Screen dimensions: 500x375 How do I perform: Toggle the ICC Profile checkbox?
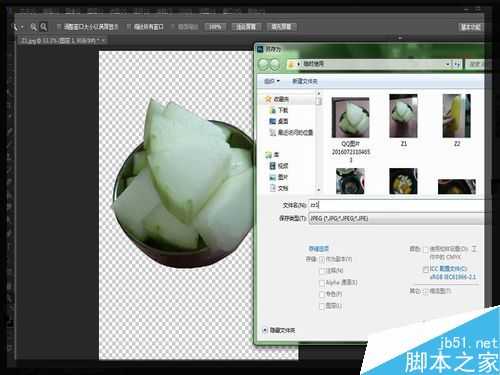(426, 269)
